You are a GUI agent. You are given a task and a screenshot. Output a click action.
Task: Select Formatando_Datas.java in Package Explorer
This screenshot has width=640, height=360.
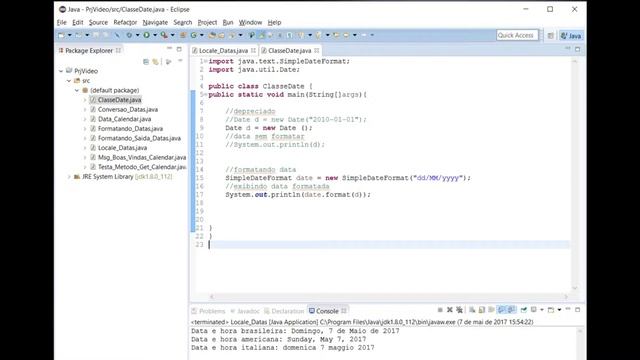coord(130,129)
